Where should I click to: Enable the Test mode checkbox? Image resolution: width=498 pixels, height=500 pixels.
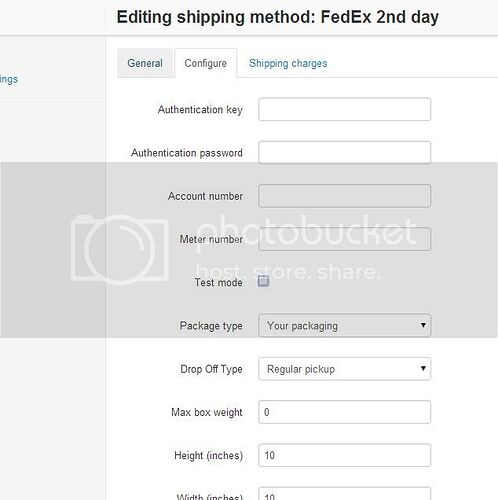(263, 281)
